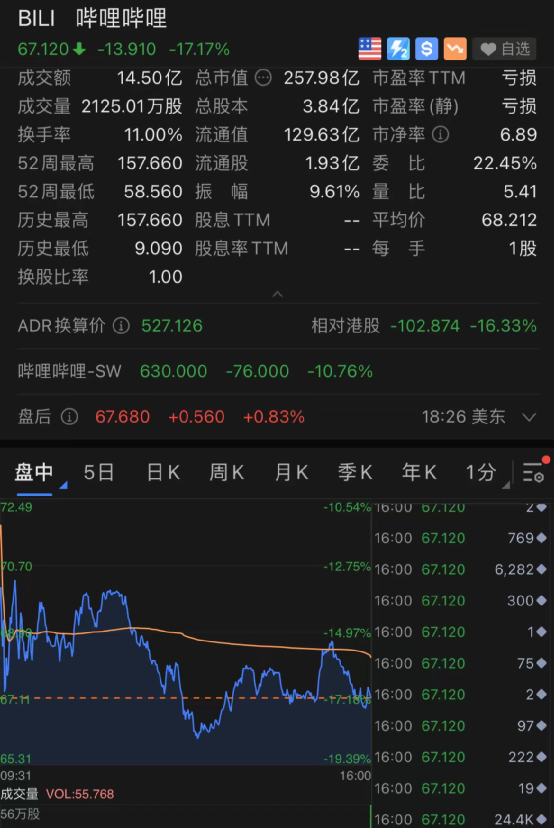Tap the after-hours price 67.680
This screenshot has width=554, height=828.
point(123,417)
